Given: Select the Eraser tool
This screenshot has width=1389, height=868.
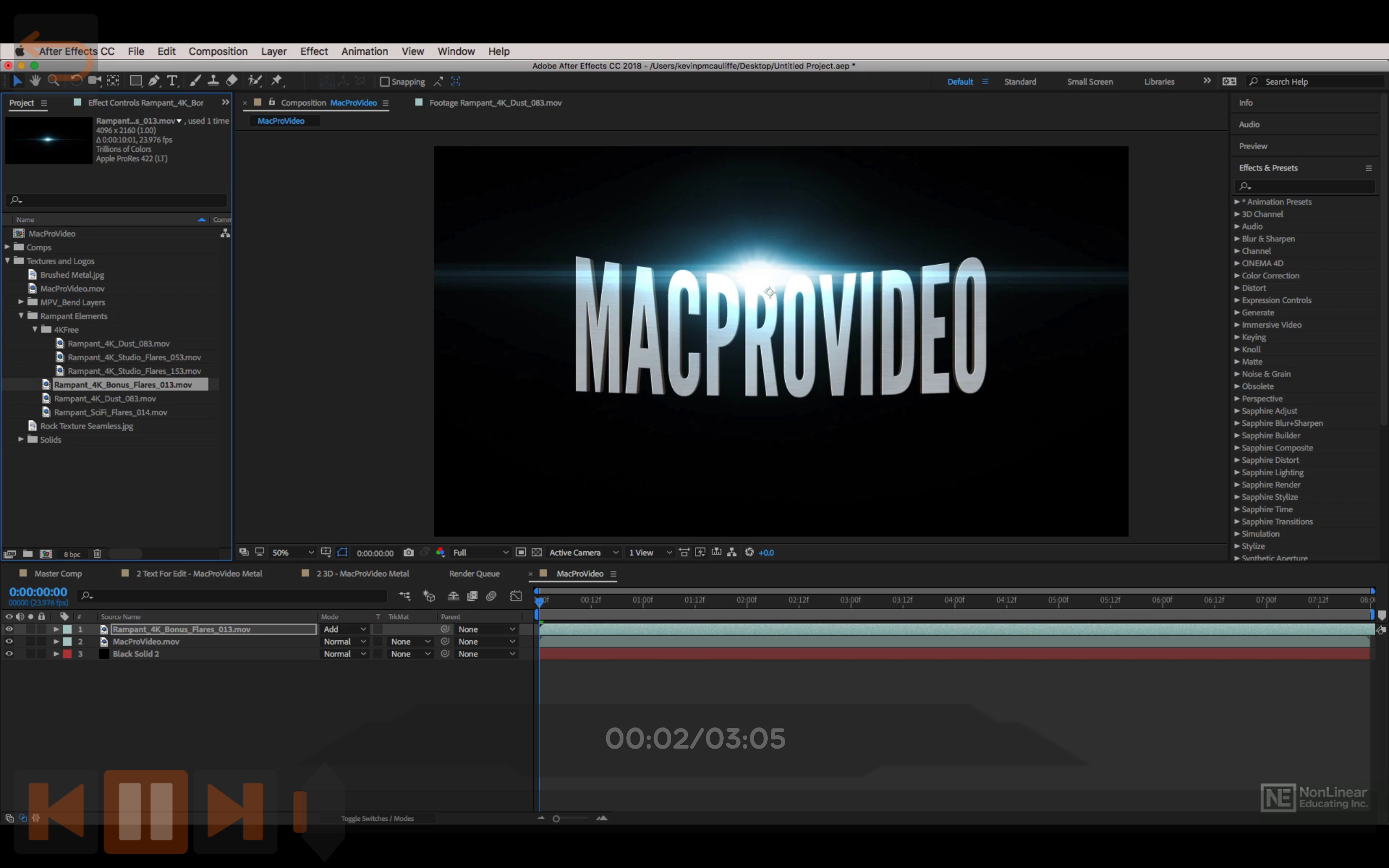Looking at the screenshot, I should [x=231, y=81].
